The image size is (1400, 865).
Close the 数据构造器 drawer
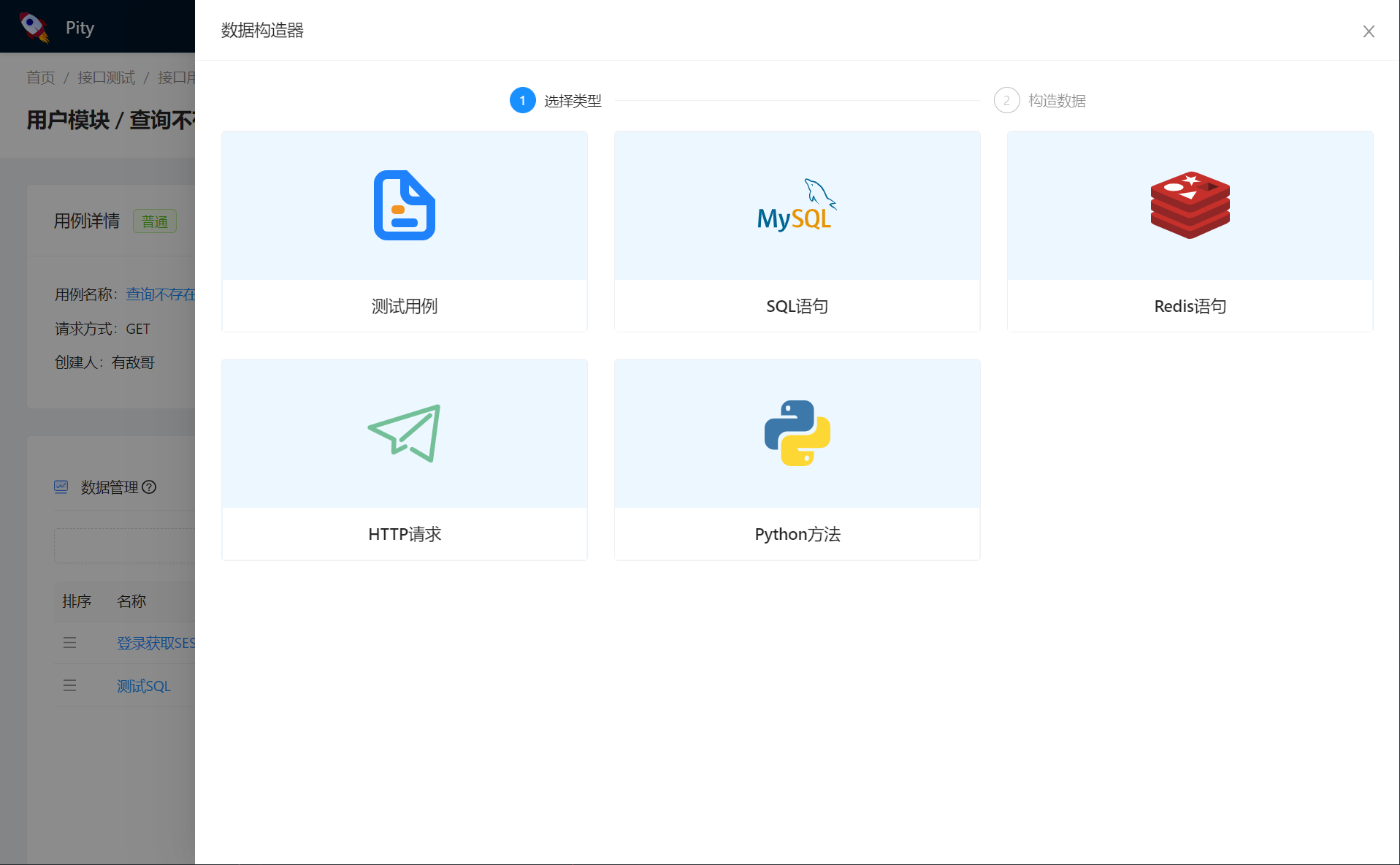click(1369, 31)
